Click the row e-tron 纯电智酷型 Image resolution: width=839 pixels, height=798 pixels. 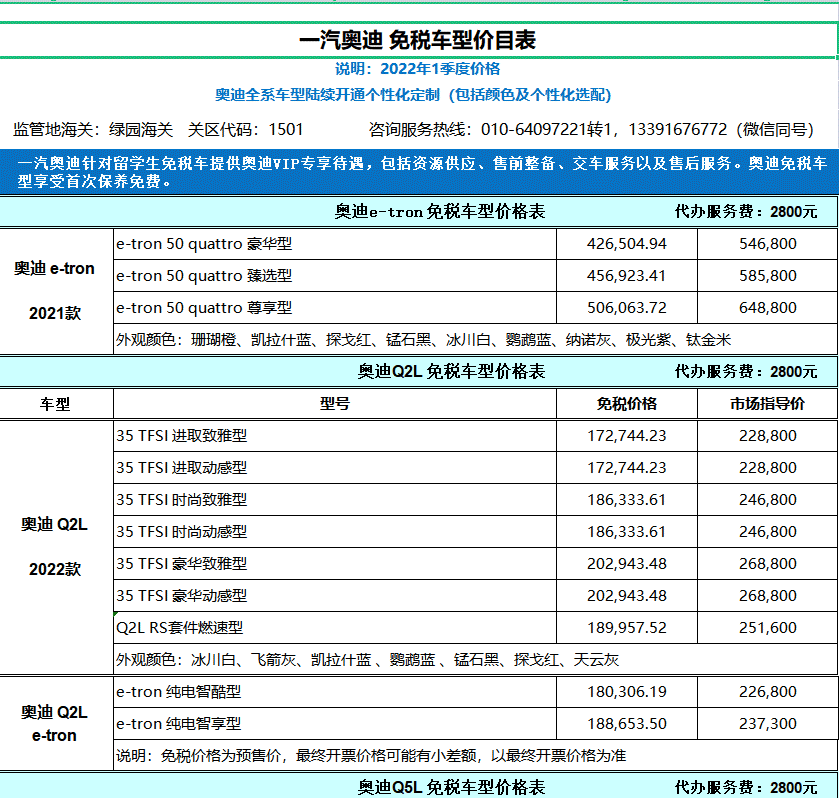click(x=335, y=692)
